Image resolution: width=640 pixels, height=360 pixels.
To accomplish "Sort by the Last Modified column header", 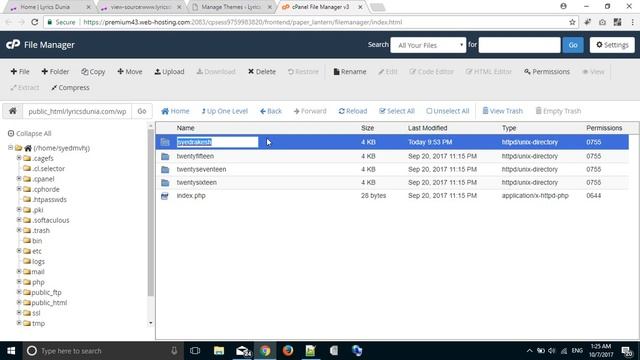I will click(x=427, y=128).
